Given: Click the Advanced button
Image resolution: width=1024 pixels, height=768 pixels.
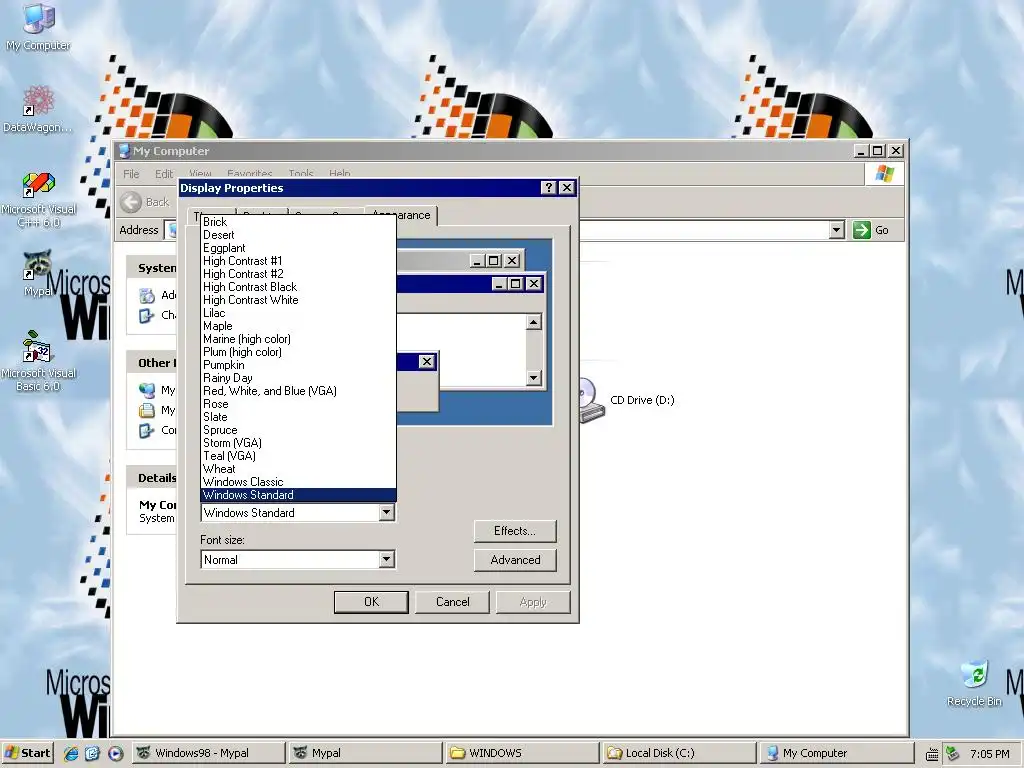Looking at the screenshot, I should pyautogui.click(x=515, y=560).
